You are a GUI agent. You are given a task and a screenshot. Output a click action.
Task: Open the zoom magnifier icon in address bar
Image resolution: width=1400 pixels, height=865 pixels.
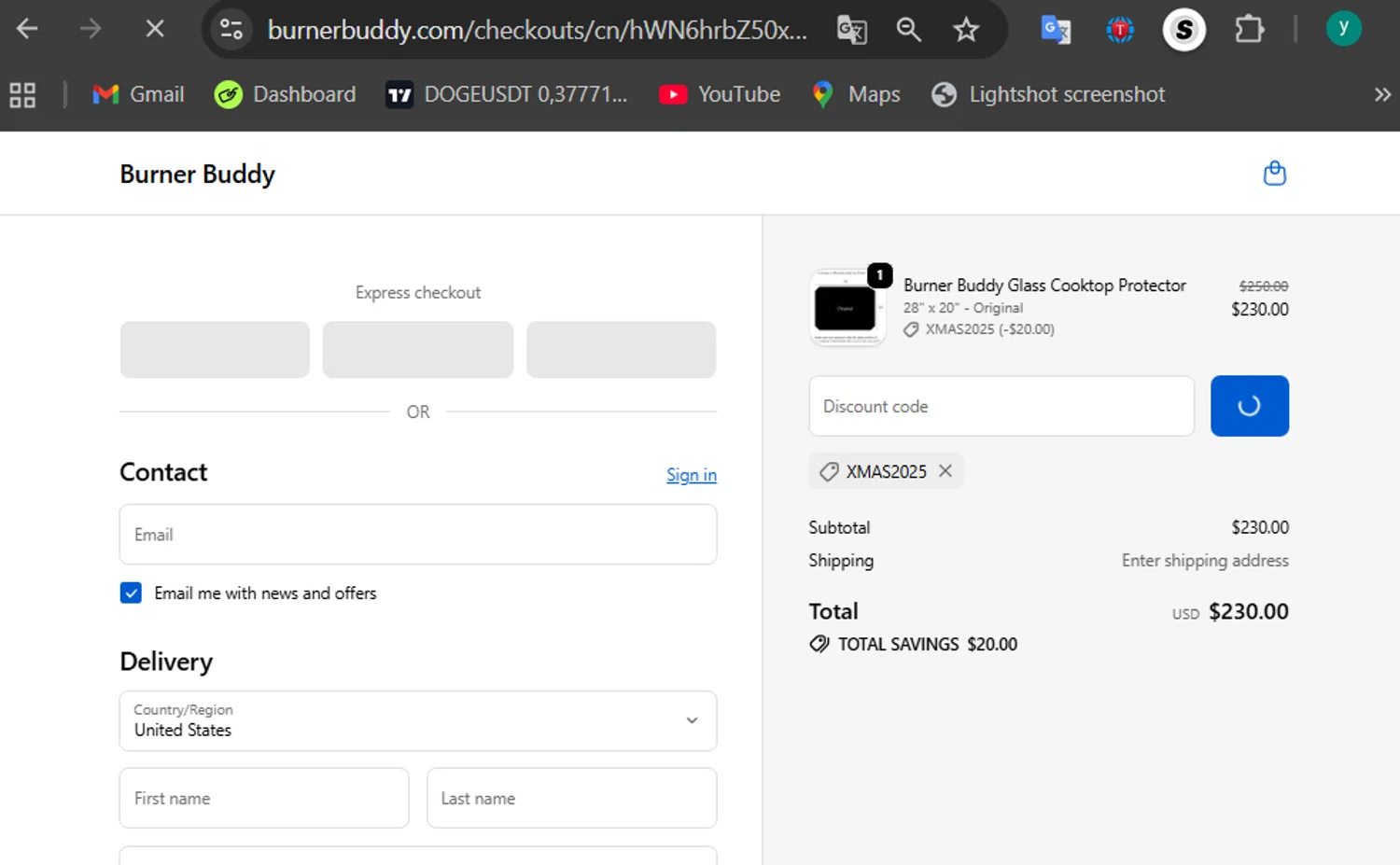click(x=908, y=30)
